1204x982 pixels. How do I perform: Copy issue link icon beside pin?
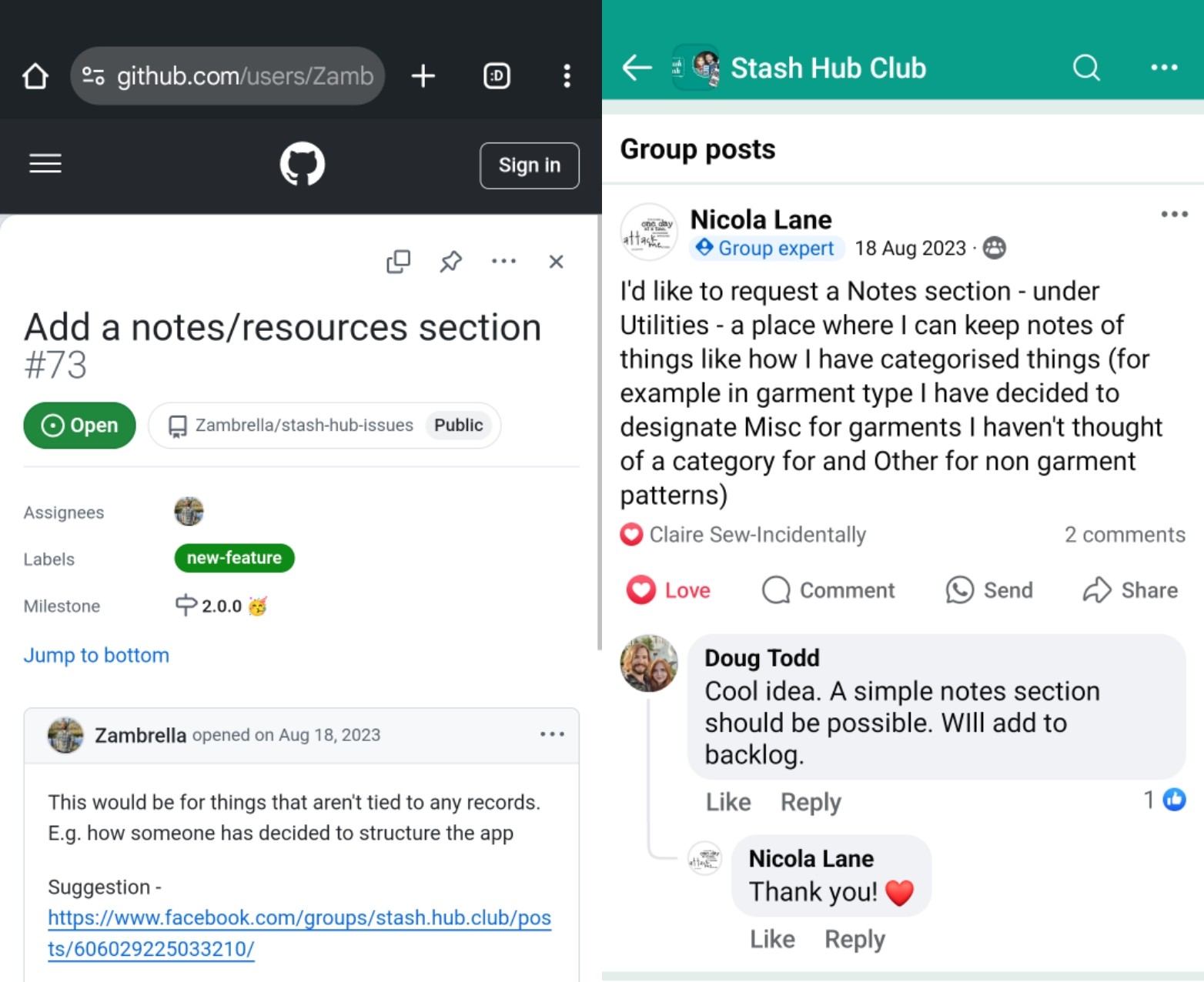point(398,262)
